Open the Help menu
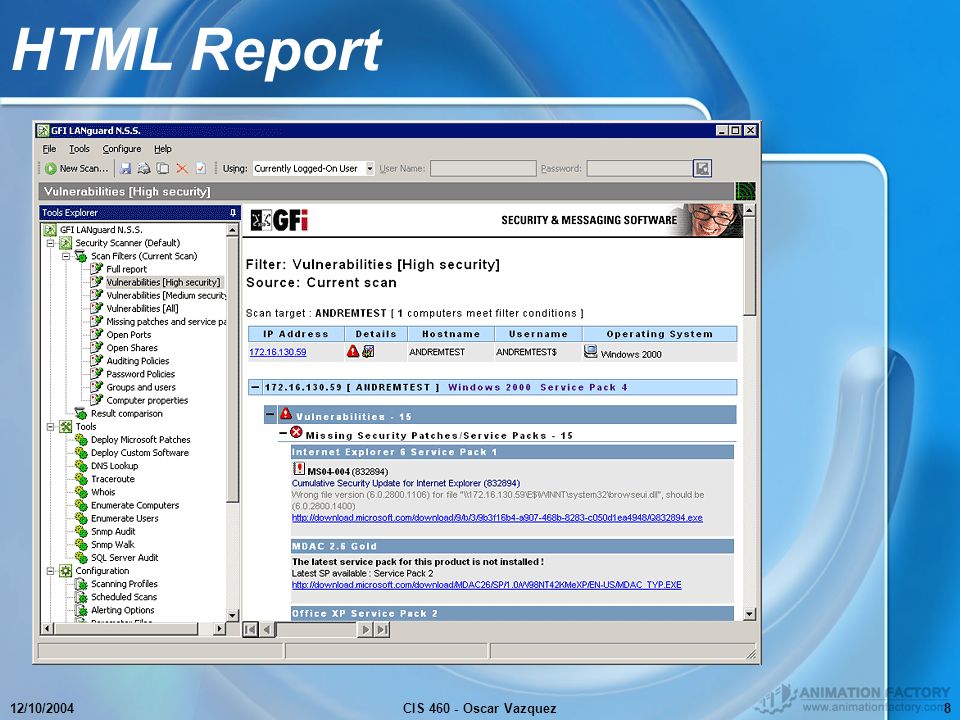This screenshot has width=960, height=720. [x=163, y=149]
